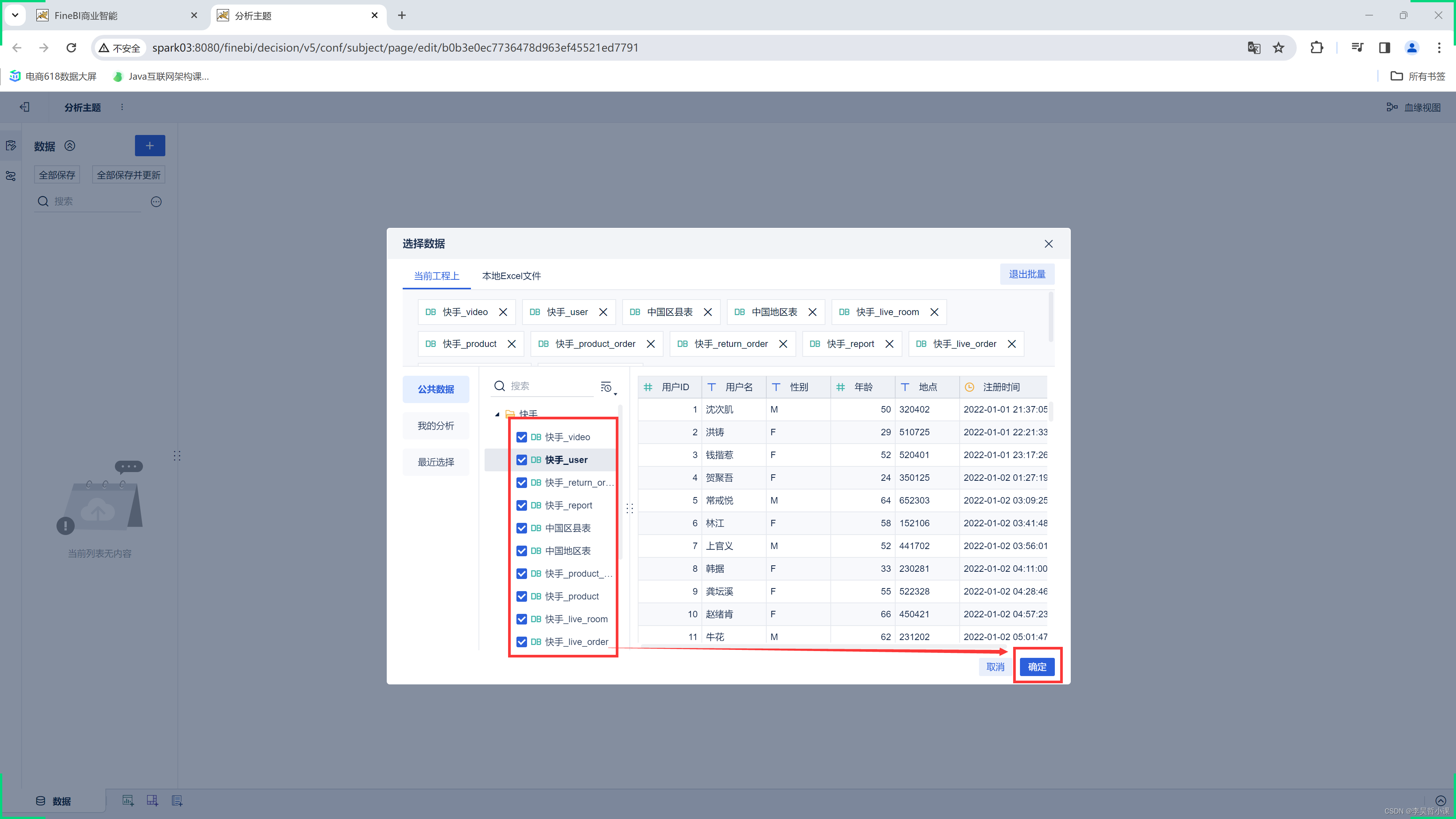
Task: Click the back exit icon of 分析主题
Action: click(x=24, y=107)
